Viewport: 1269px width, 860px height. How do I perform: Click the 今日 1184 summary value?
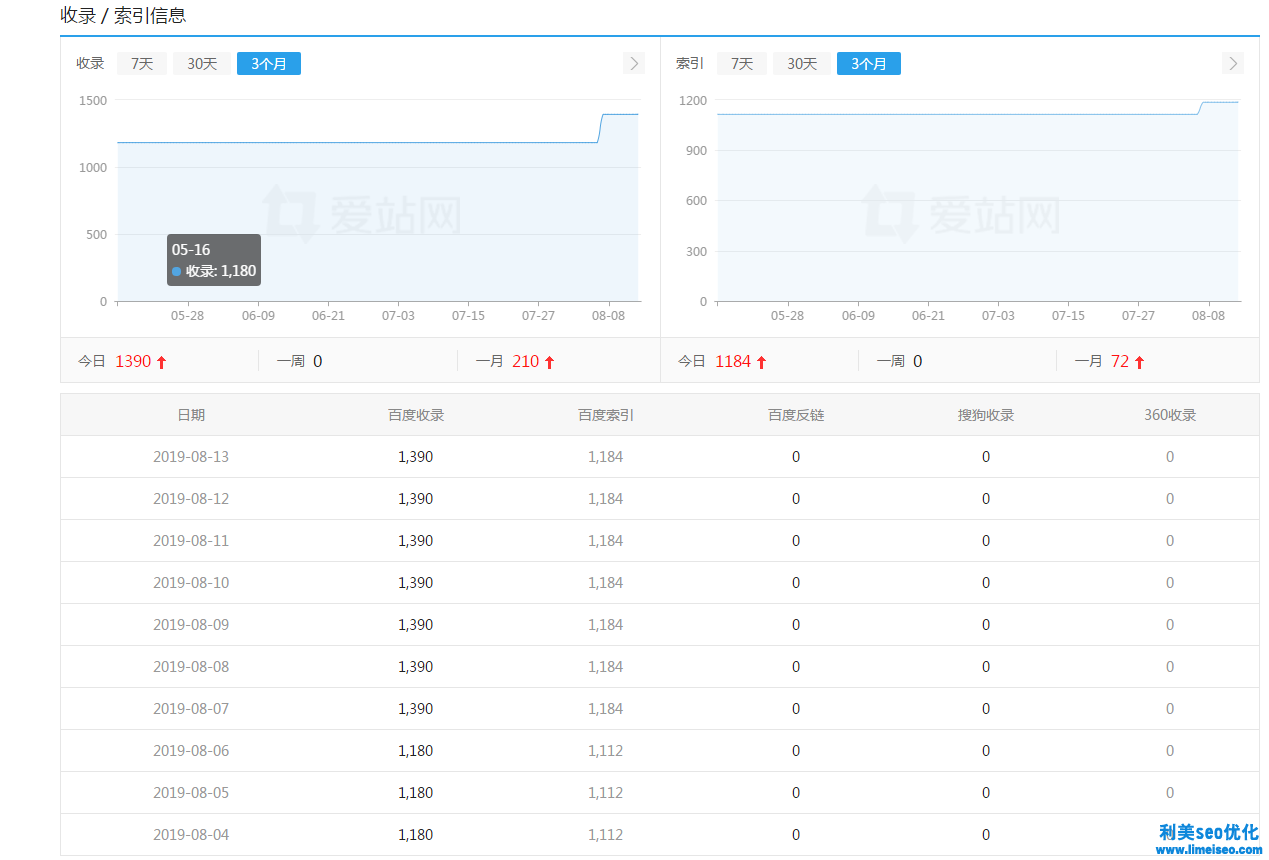(x=733, y=362)
